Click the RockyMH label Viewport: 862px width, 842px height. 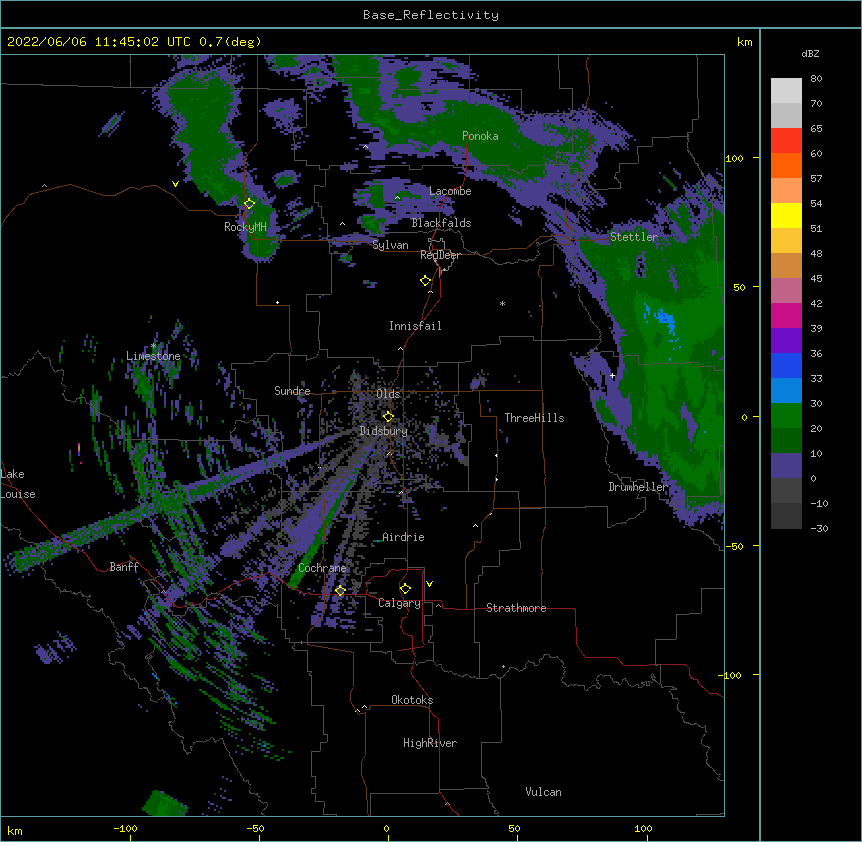[245, 227]
